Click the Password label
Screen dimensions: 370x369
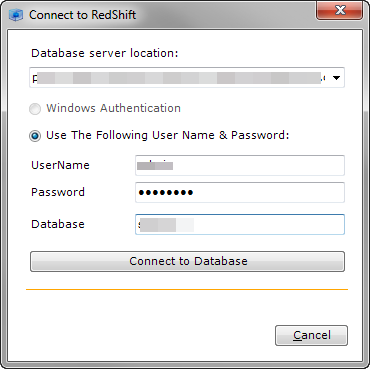pos(58,192)
